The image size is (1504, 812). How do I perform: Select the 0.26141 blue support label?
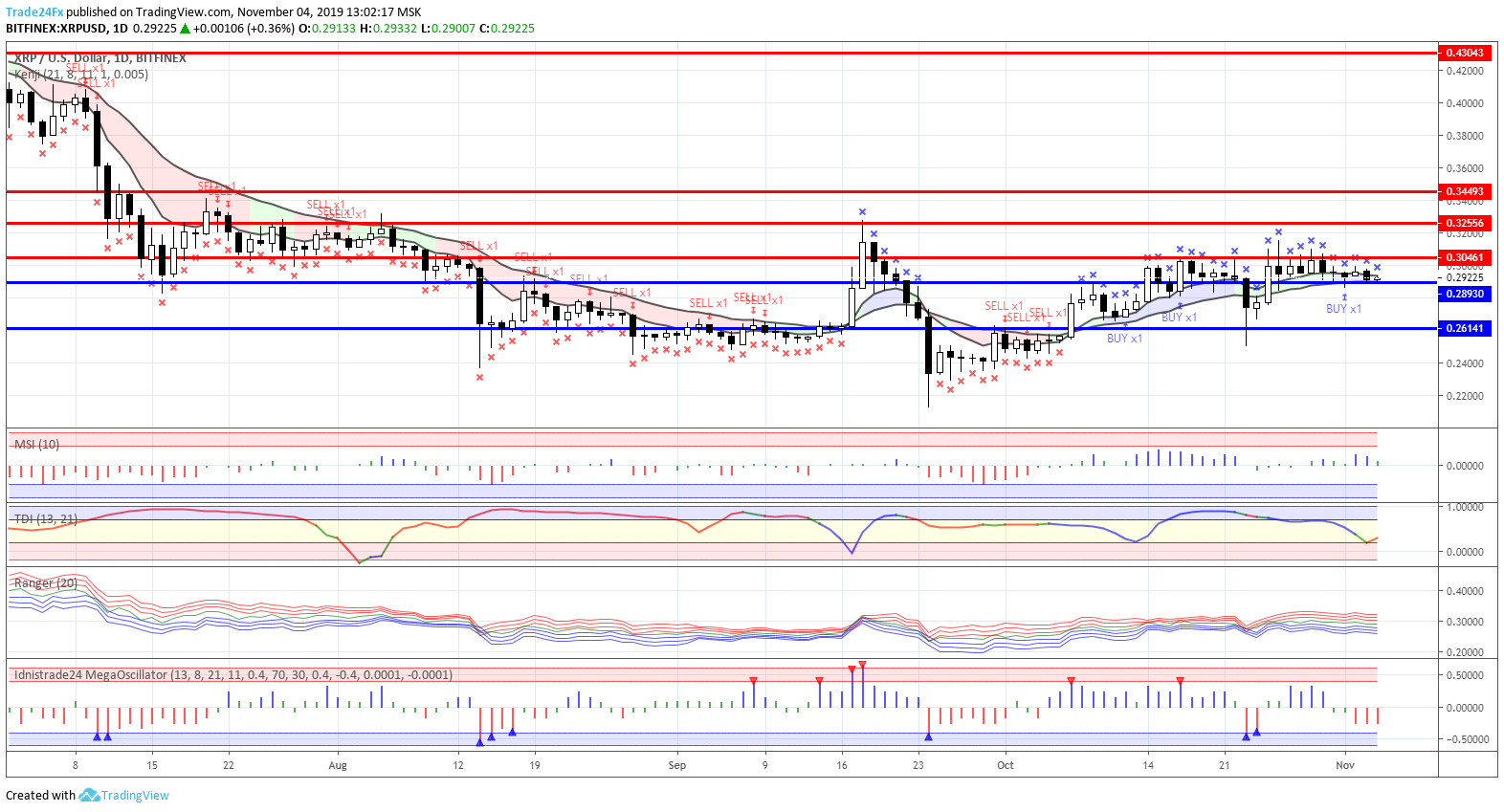pos(1465,328)
